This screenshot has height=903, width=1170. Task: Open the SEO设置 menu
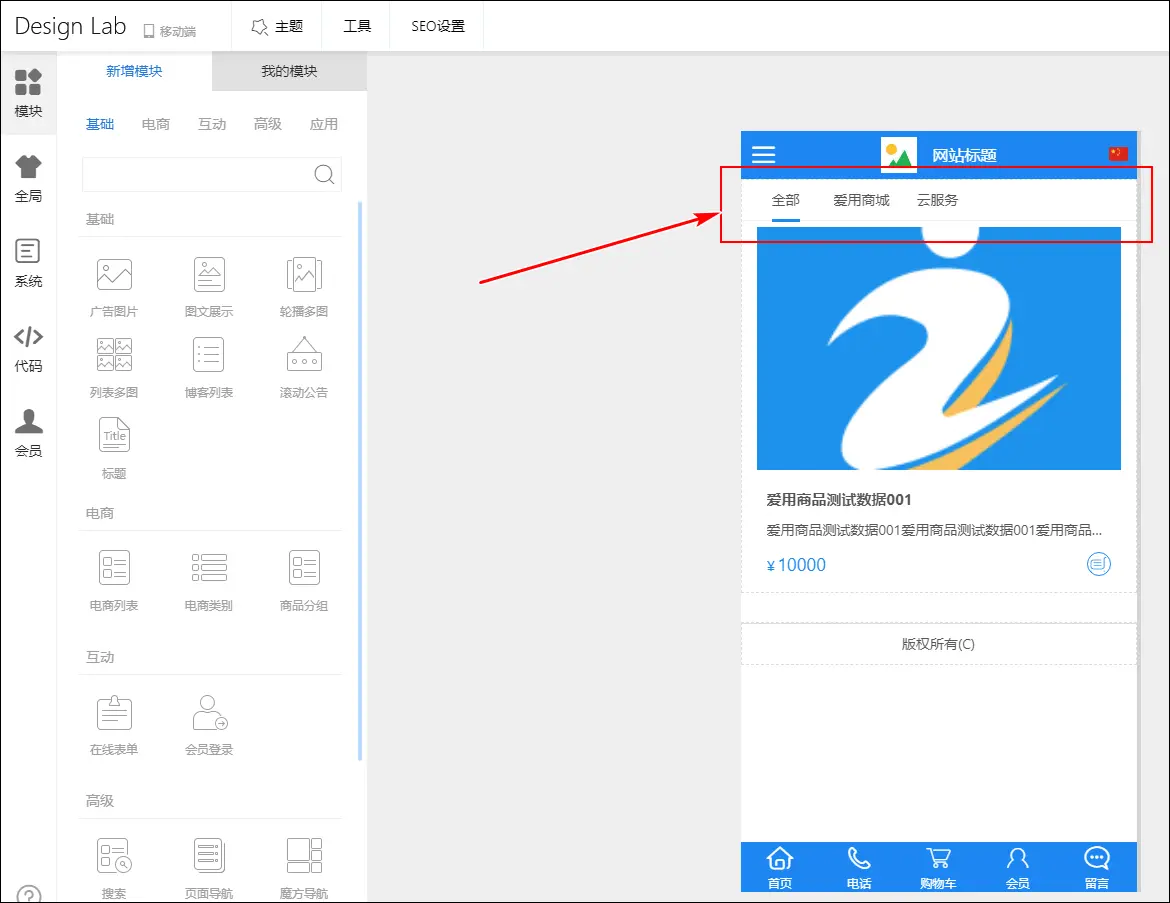[438, 26]
